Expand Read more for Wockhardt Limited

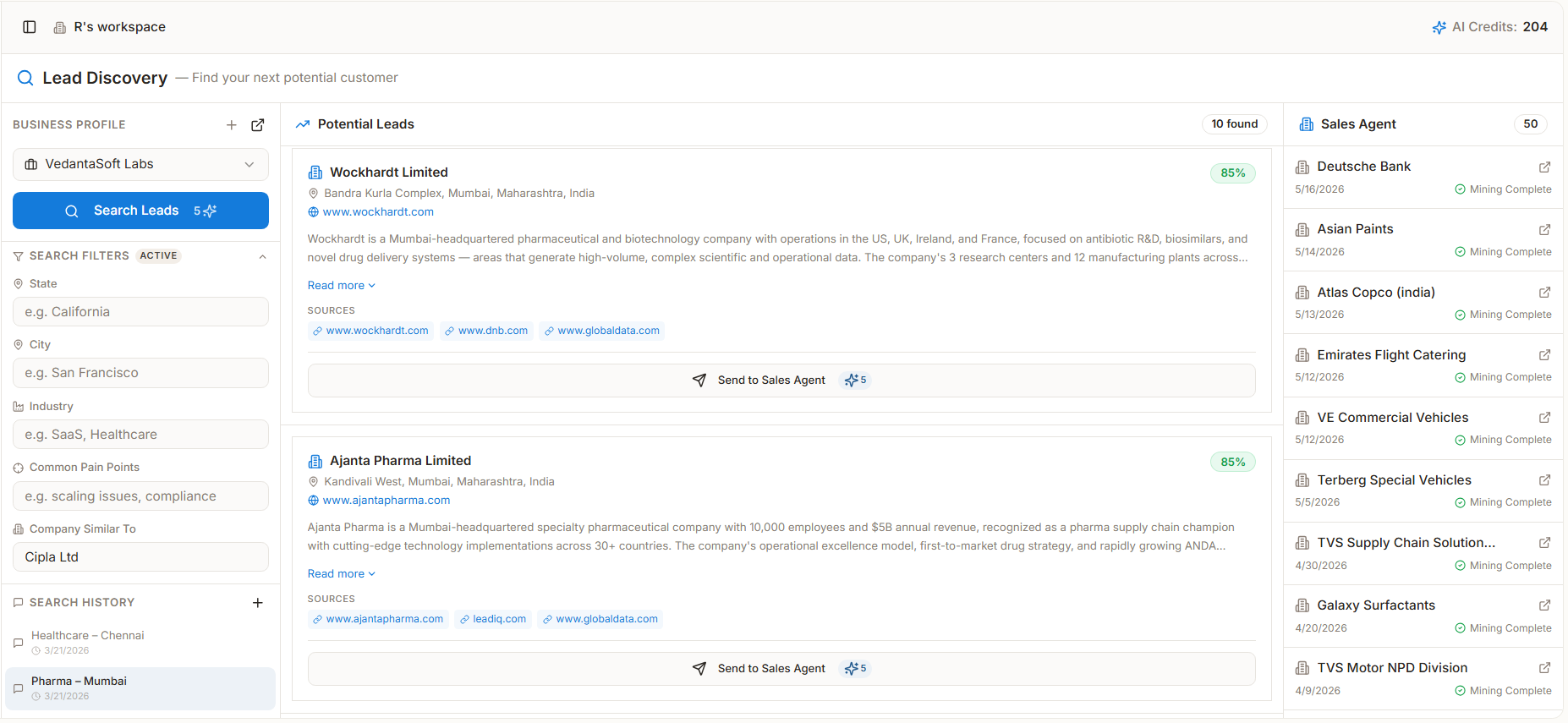pyautogui.click(x=342, y=286)
